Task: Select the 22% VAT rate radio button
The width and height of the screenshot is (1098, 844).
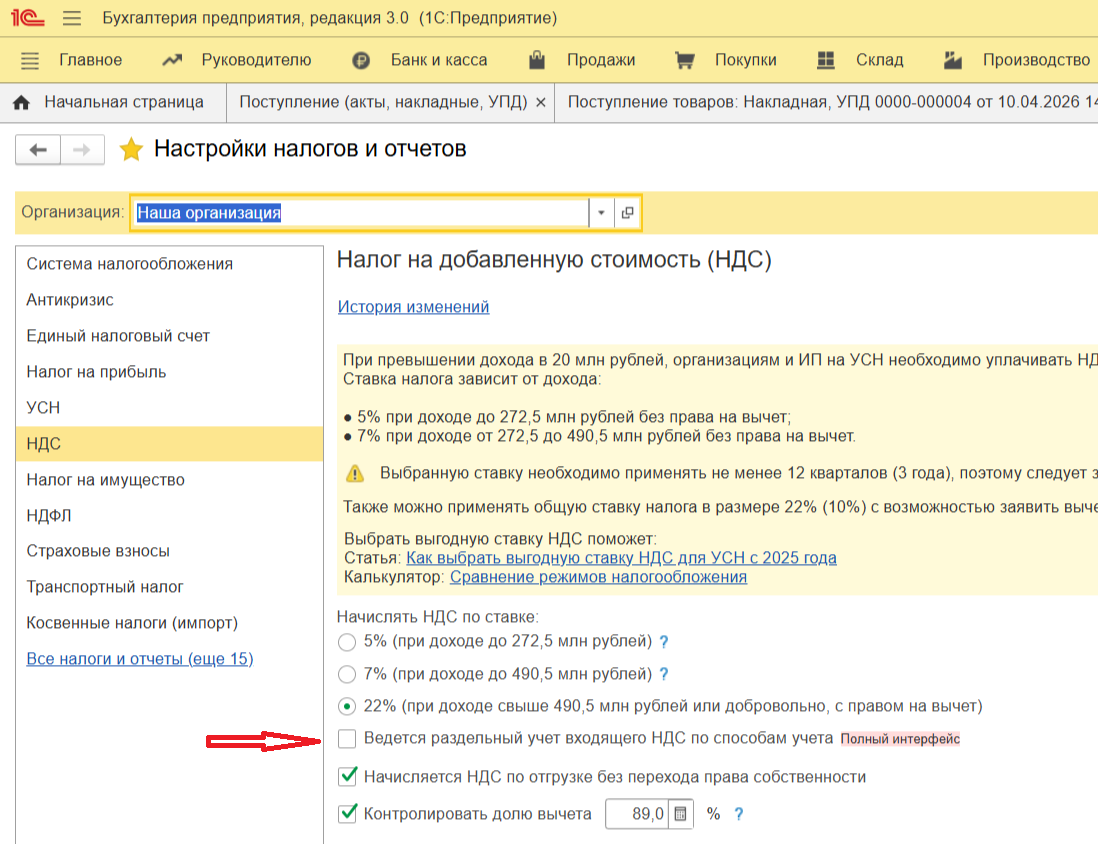Action: pyautogui.click(x=347, y=707)
